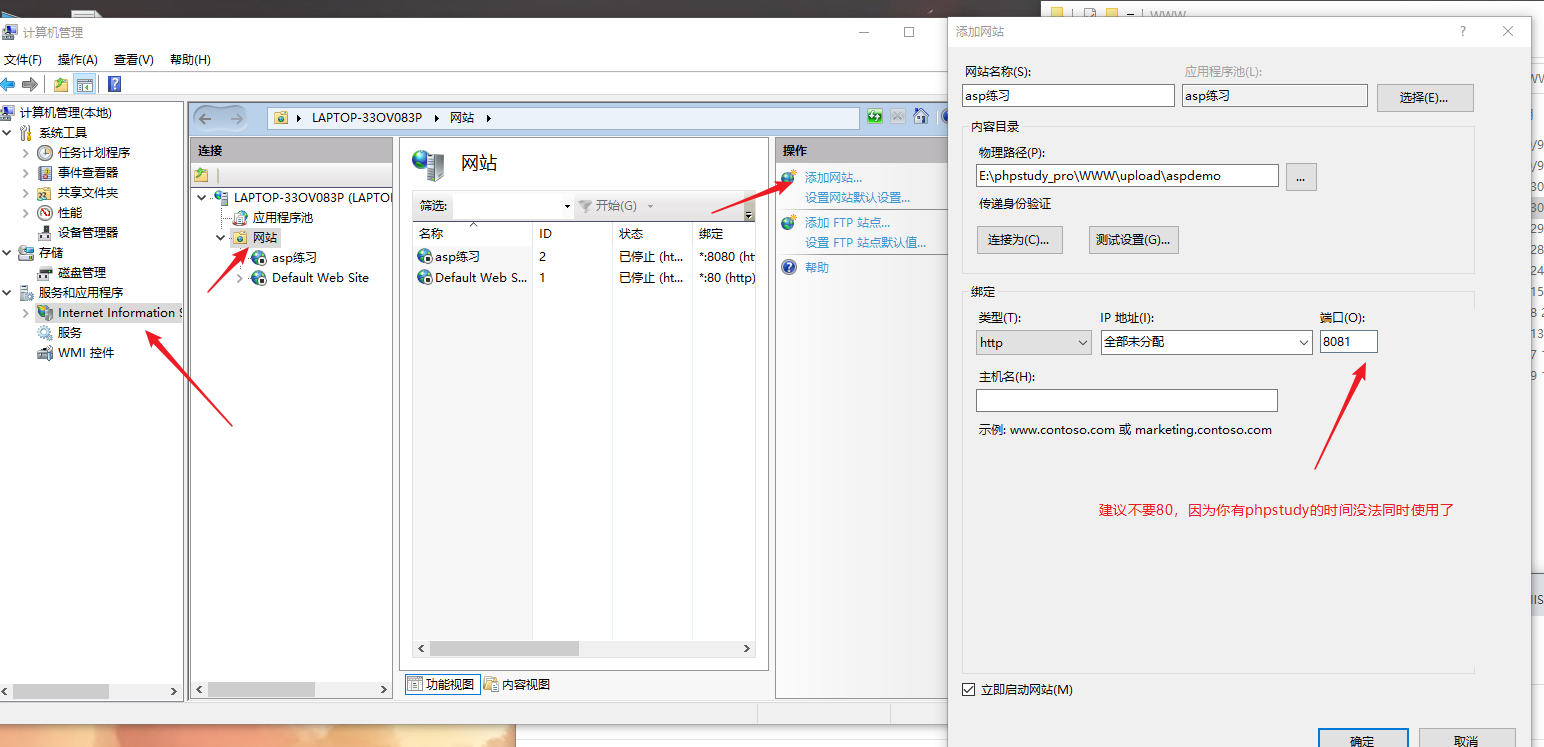Click the 设置 FTP 站点默认值... link

point(865,242)
